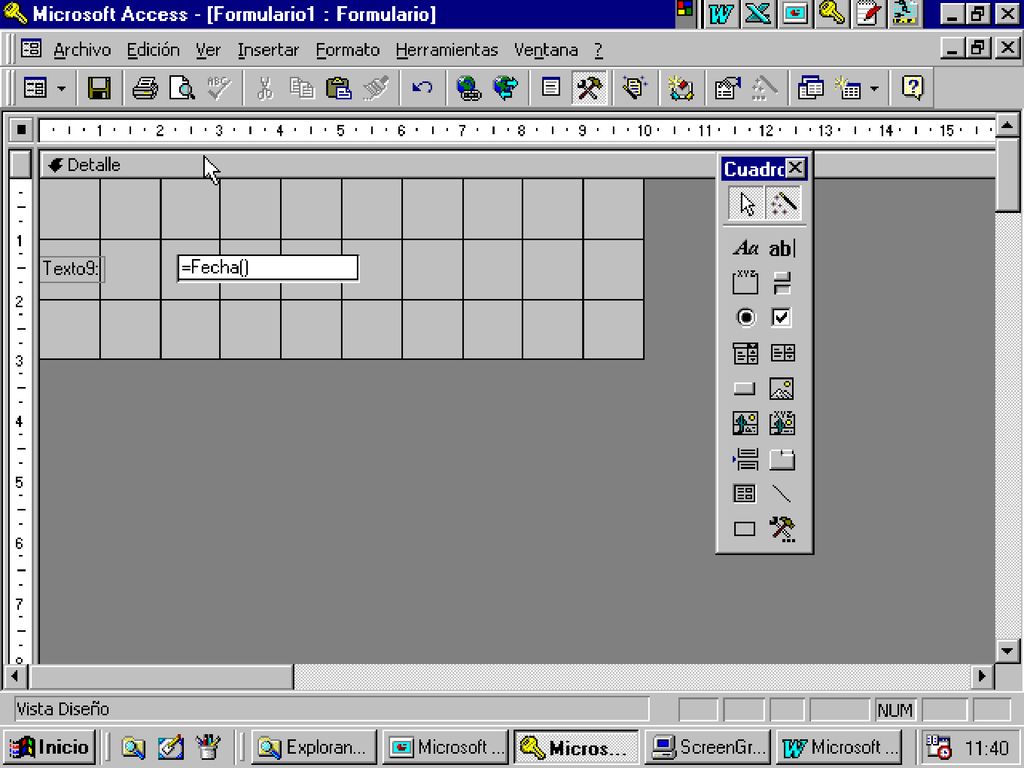Insert hyperlink with globe-link icon

point(468,88)
